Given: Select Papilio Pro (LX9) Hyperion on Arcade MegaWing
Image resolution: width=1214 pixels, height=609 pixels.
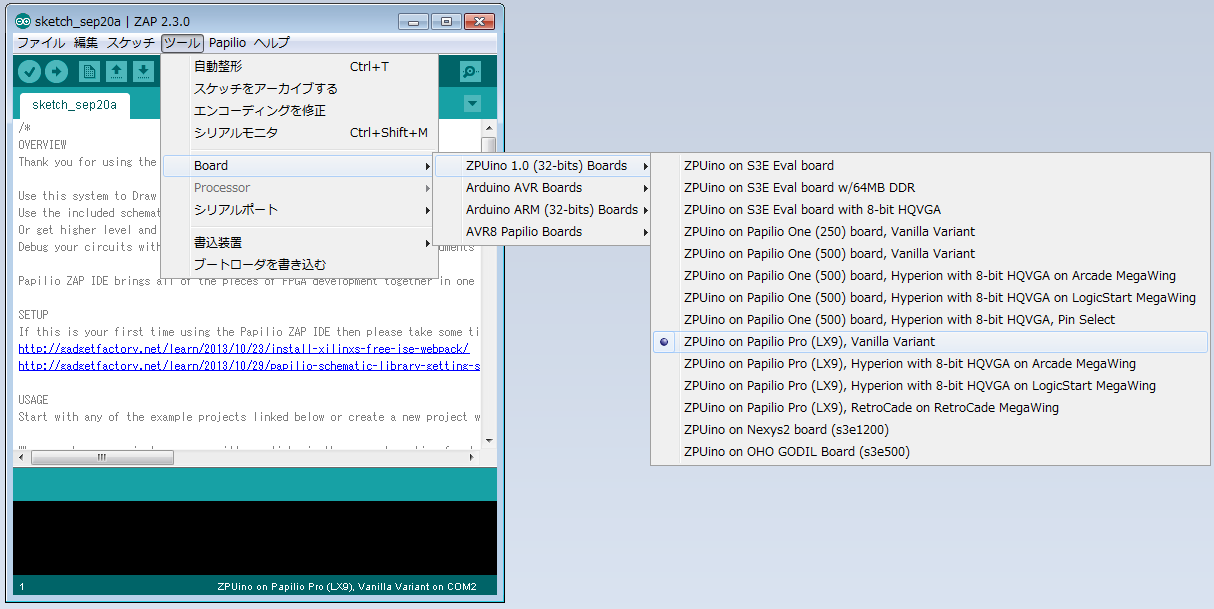Looking at the screenshot, I should 930,364.
